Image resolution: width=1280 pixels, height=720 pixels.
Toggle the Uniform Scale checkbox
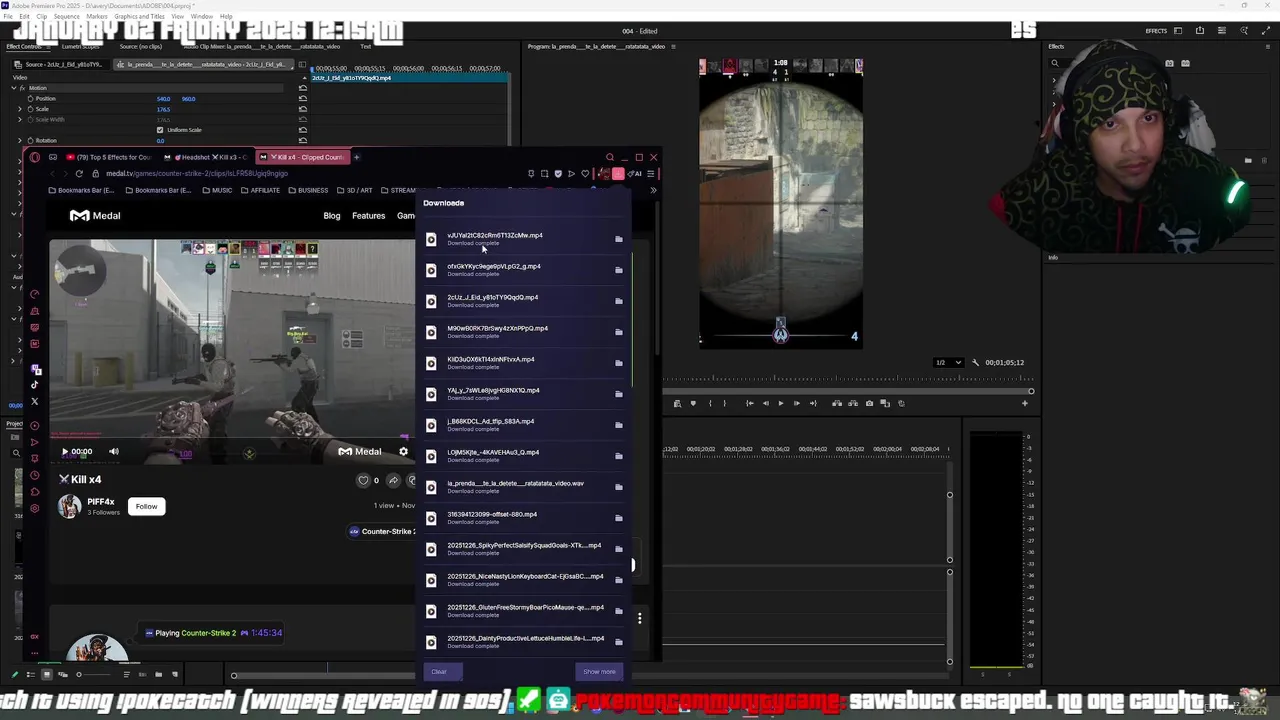pos(160,130)
